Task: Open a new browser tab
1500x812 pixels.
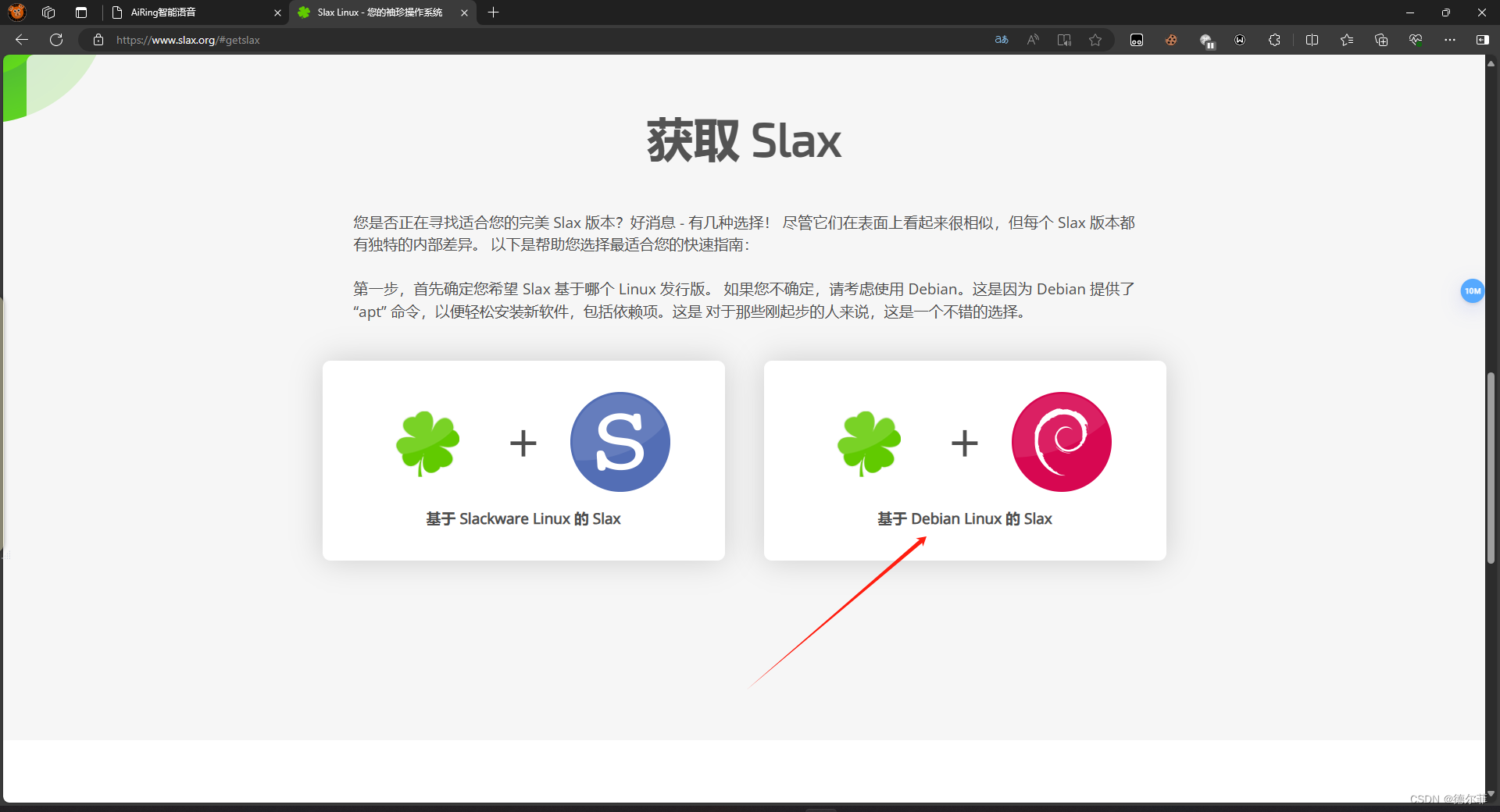Action: point(493,12)
